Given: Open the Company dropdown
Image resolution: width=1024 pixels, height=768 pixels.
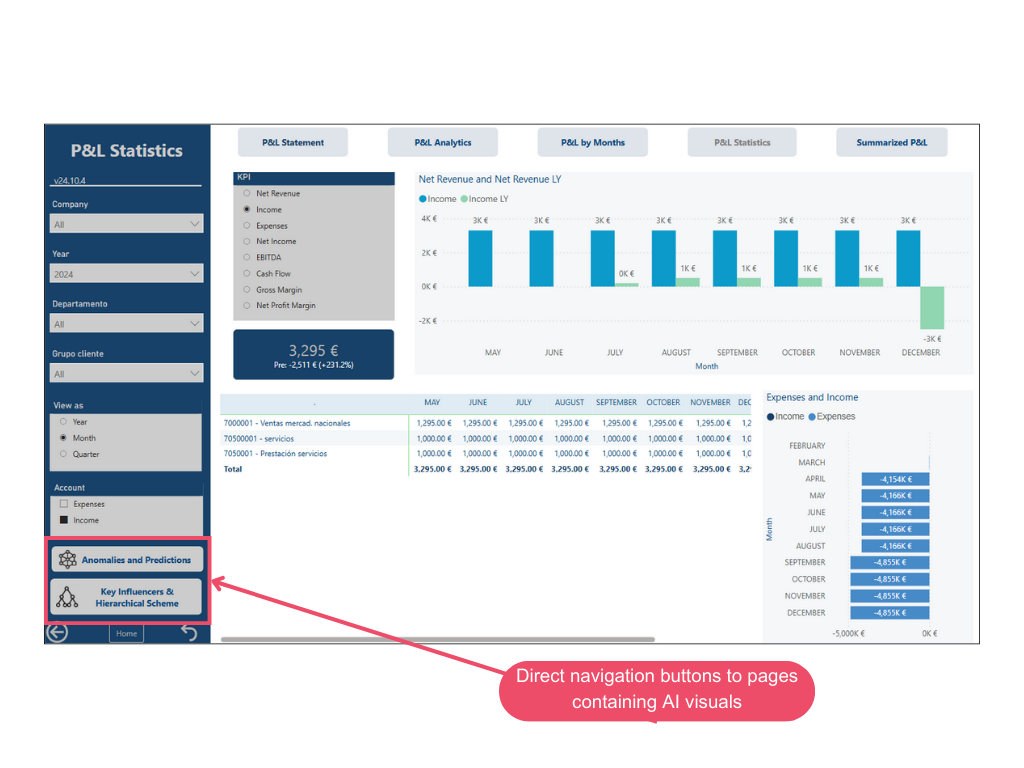Looking at the screenshot, I should 127,224.
